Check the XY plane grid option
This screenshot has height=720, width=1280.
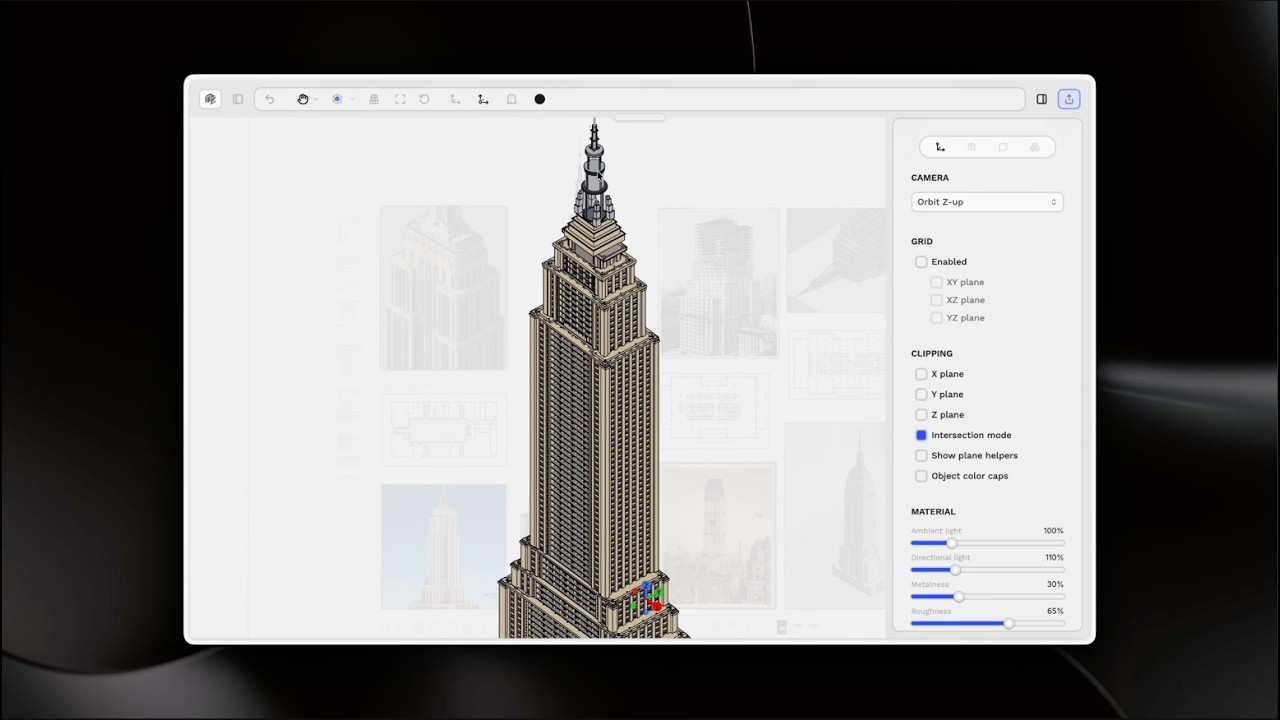[937, 282]
